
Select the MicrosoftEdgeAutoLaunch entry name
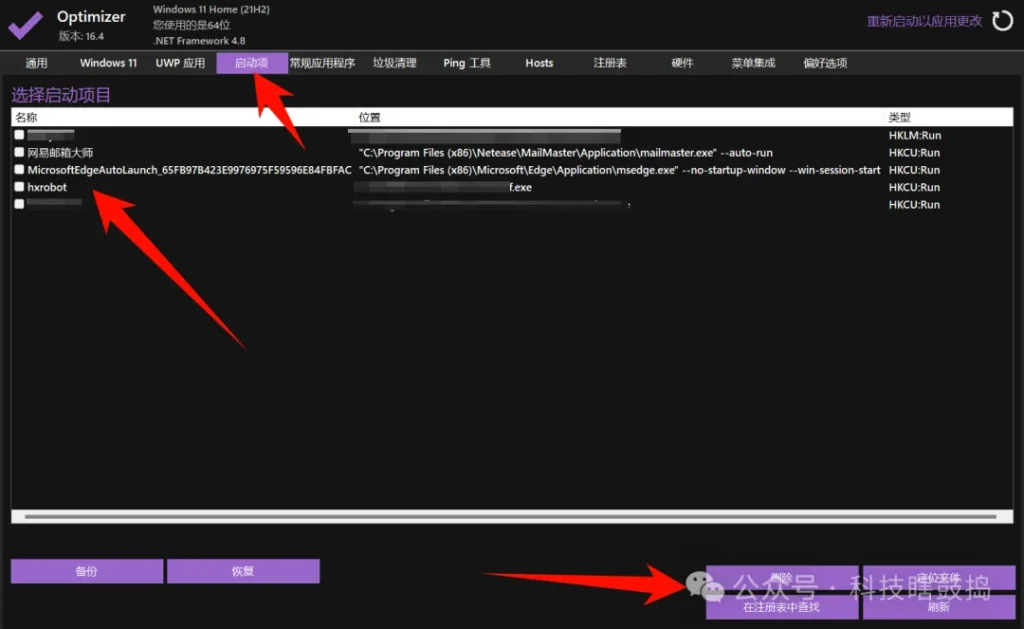(x=189, y=170)
